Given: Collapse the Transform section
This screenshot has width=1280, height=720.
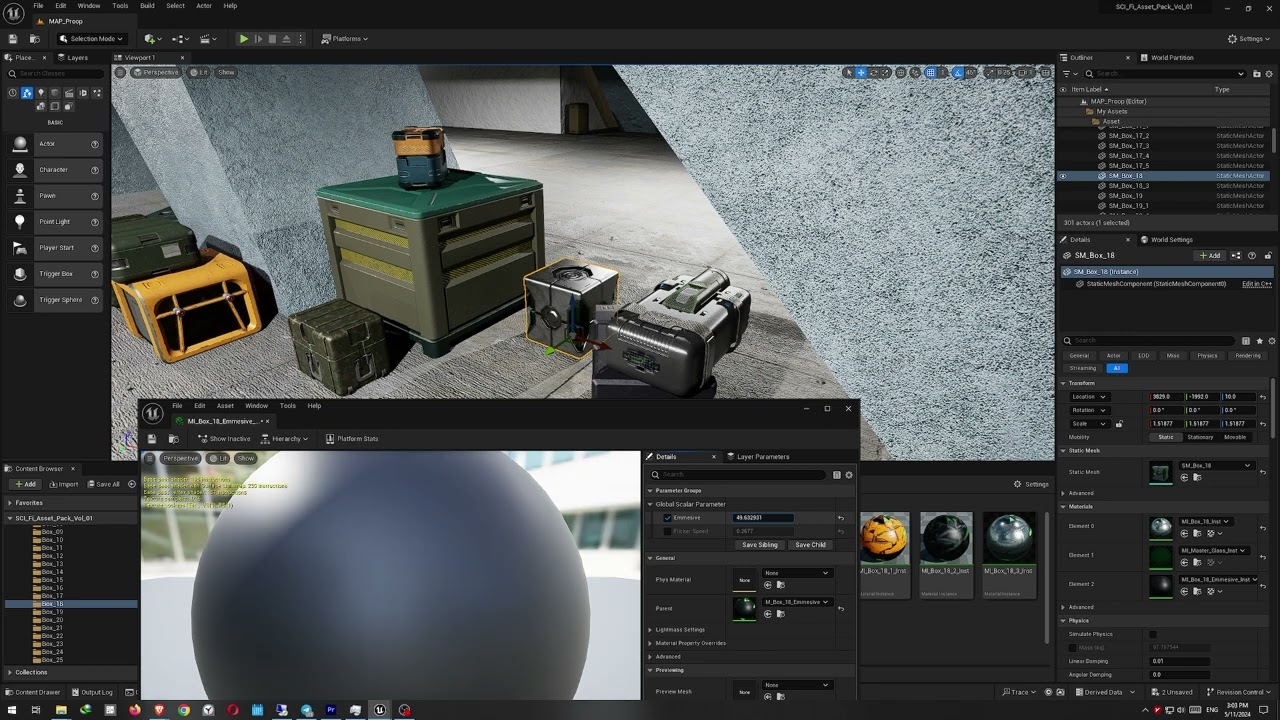Looking at the screenshot, I should pyautogui.click(x=1064, y=383).
